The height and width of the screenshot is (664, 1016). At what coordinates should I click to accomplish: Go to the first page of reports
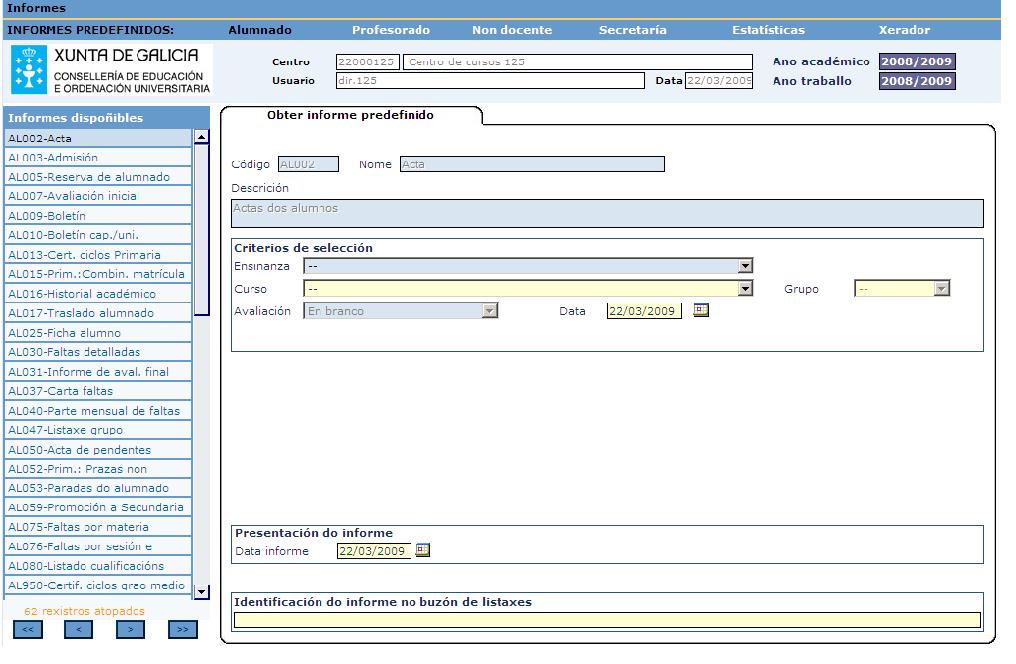(x=29, y=629)
